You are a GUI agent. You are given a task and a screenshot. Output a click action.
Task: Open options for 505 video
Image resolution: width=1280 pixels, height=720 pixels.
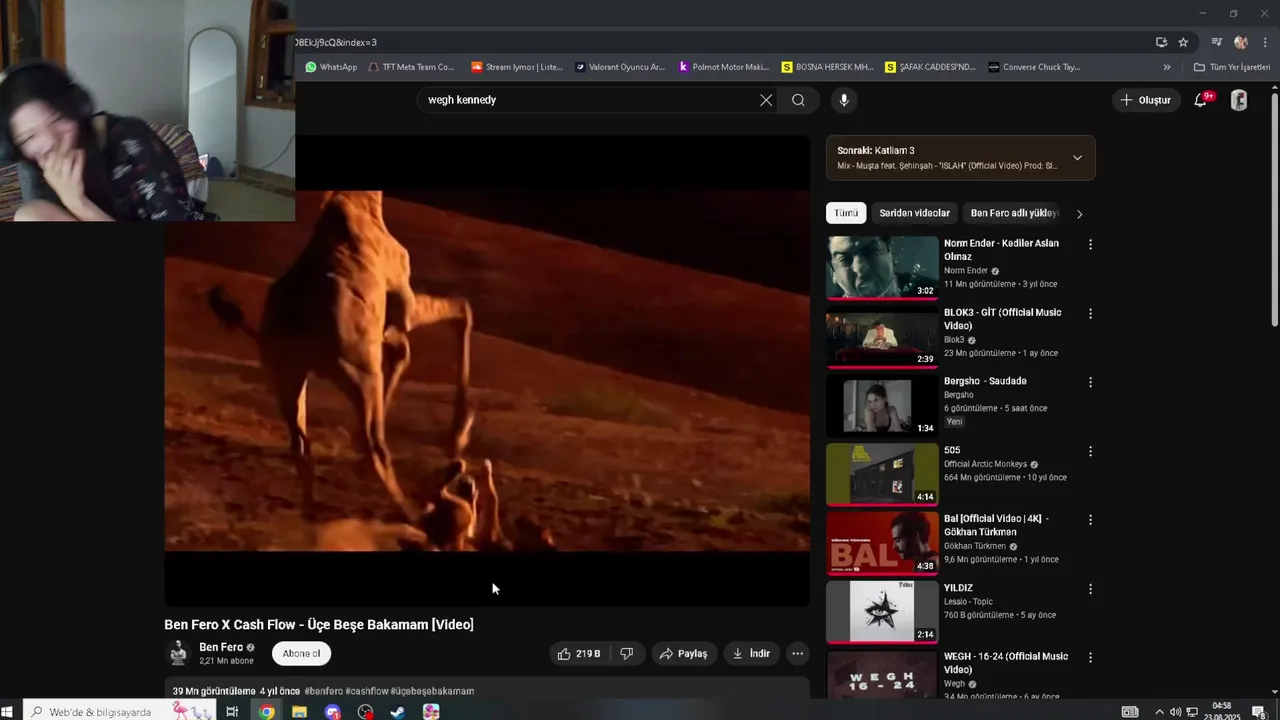1090,451
